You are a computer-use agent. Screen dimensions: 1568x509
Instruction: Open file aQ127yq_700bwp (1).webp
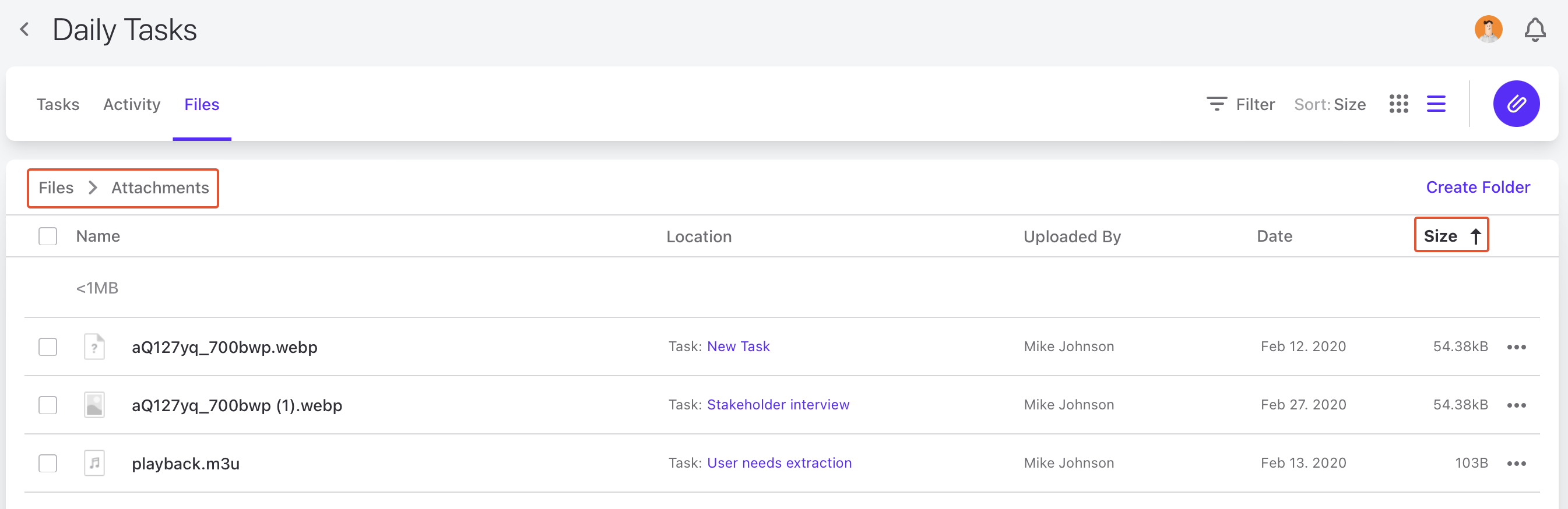(x=237, y=405)
